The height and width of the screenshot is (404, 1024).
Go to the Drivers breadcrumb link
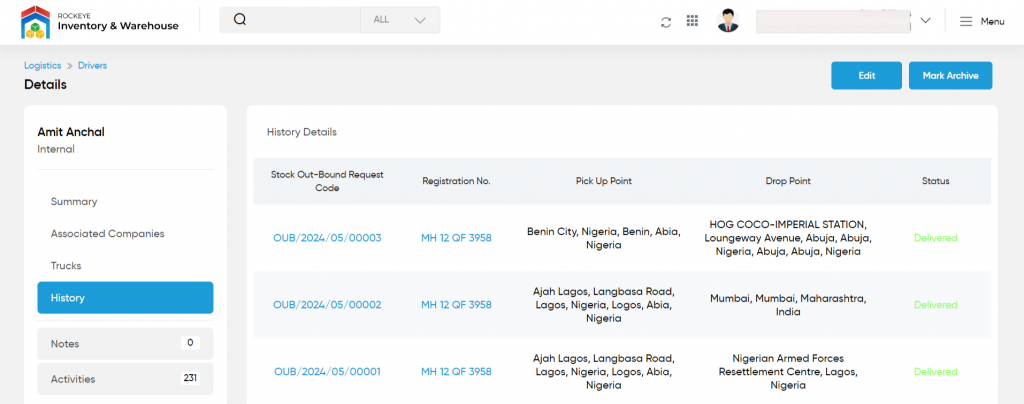coord(92,65)
